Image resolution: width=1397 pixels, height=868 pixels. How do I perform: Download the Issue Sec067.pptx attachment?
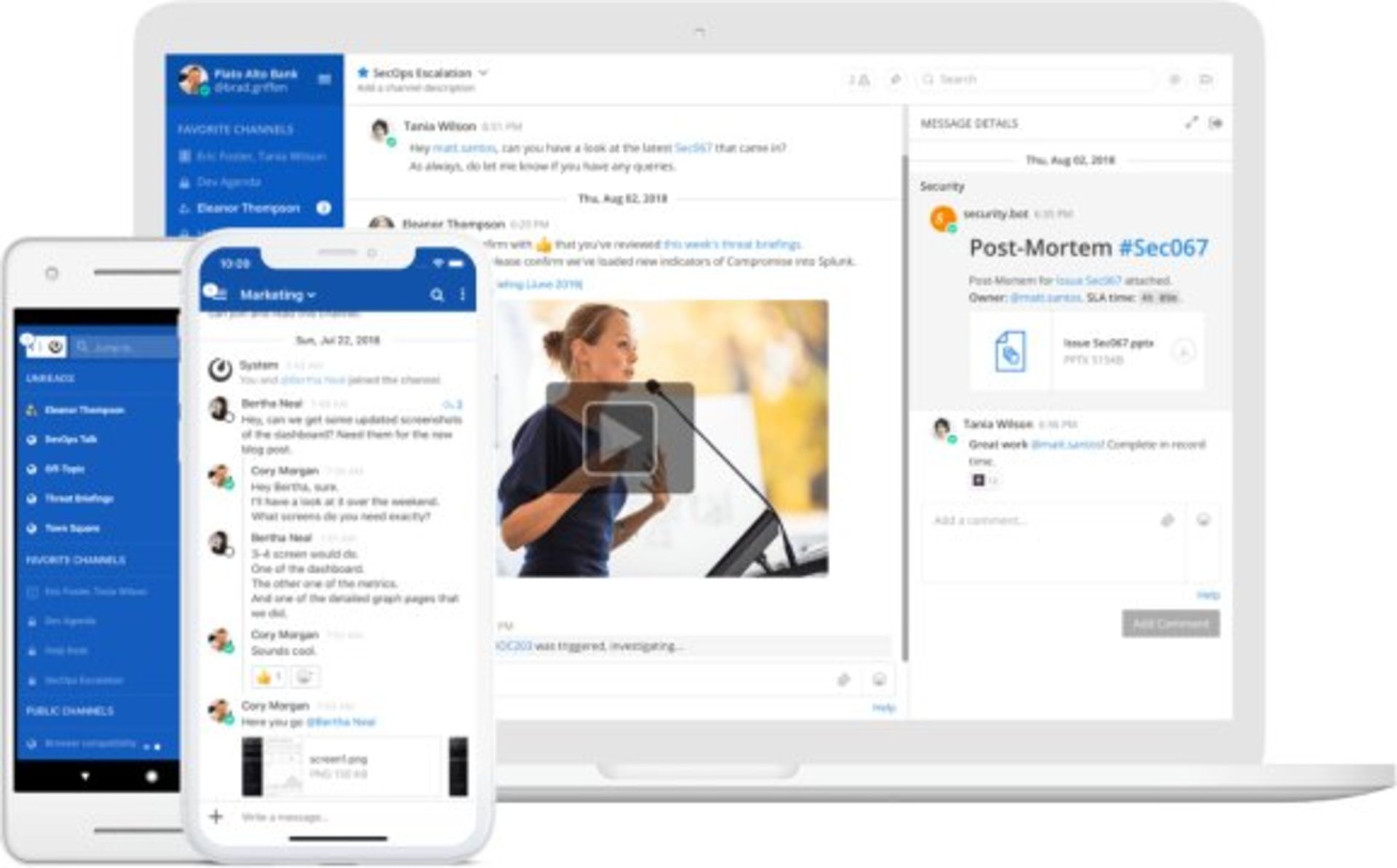(1183, 352)
